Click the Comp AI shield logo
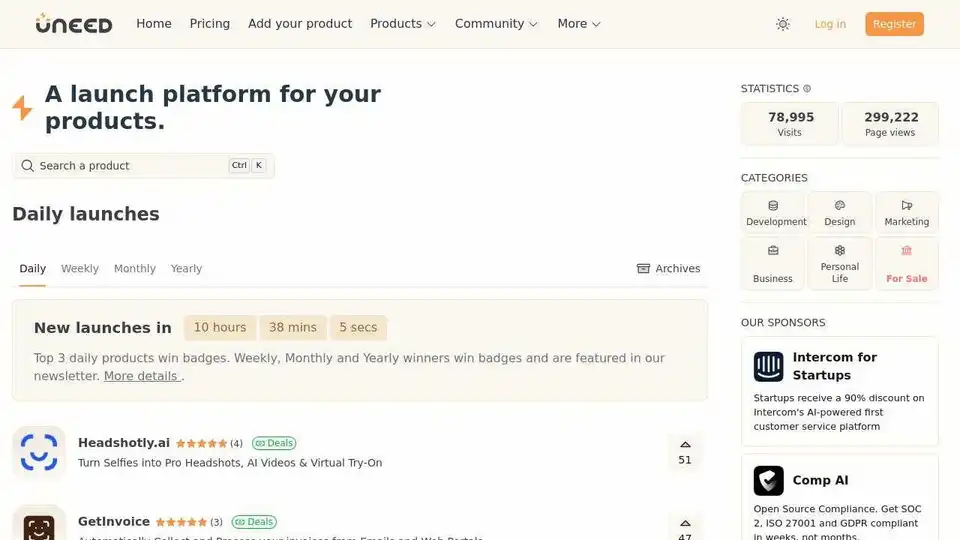 [x=768, y=481]
